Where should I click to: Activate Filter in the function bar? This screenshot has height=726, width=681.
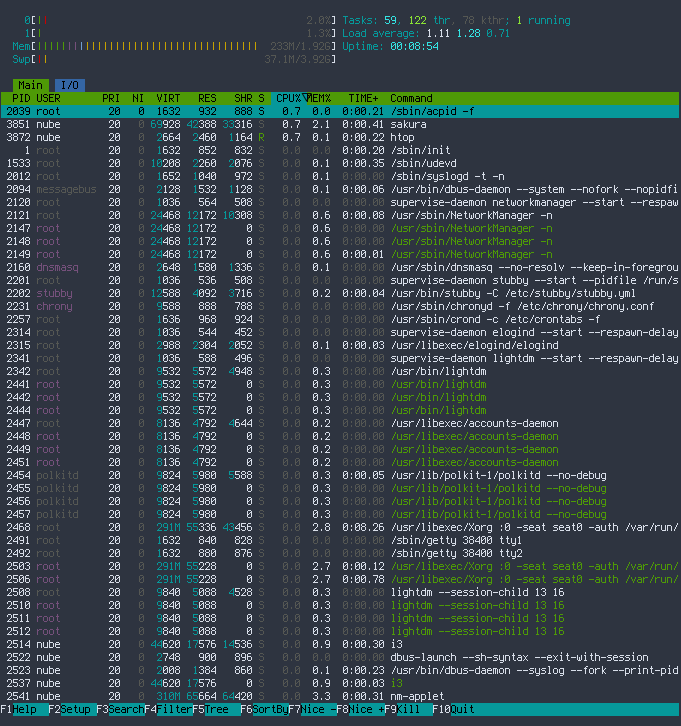click(x=169, y=709)
